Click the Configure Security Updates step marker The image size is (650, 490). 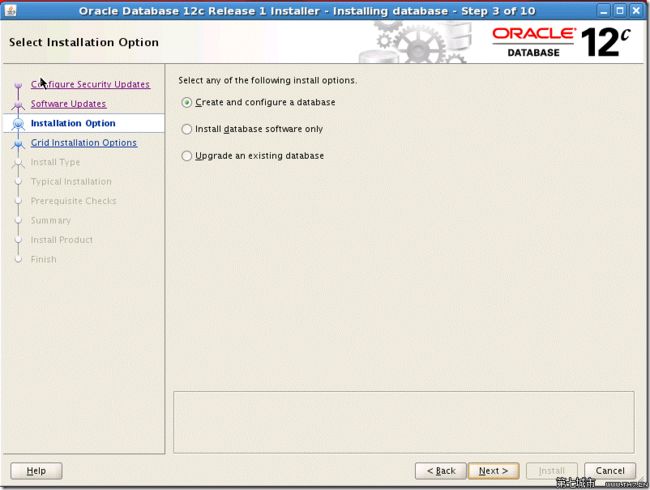tap(18, 85)
